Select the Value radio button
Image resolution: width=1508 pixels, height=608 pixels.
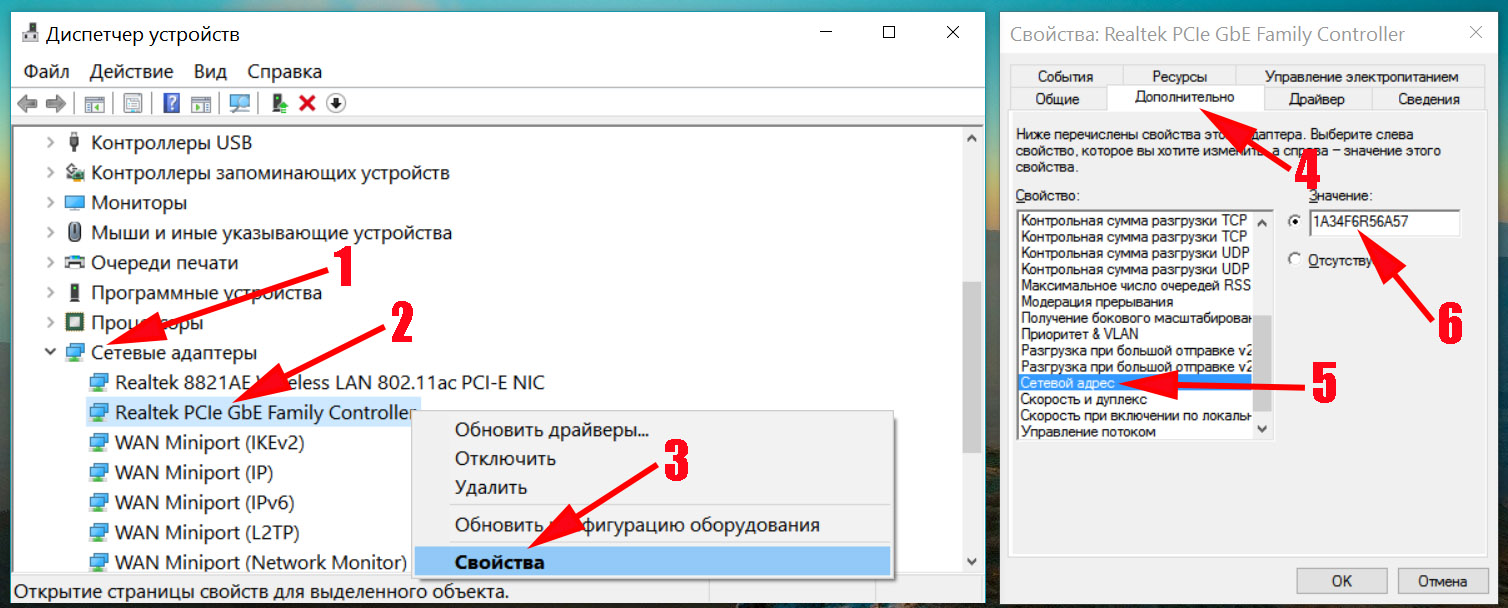click(x=1296, y=221)
